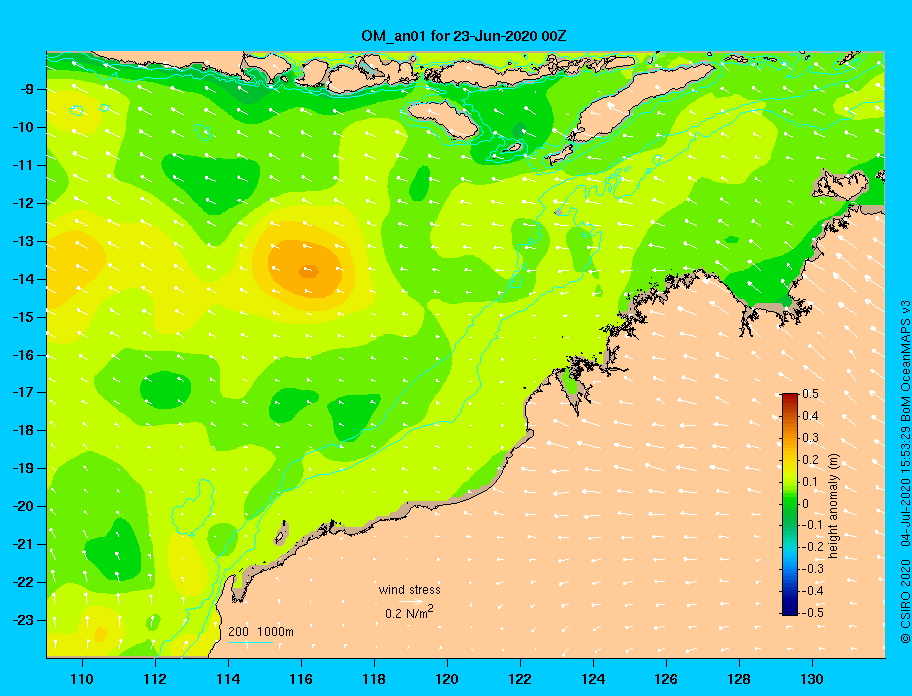Click the 0 label on the color bar
This screenshot has height=696, width=912.
pos(806,504)
